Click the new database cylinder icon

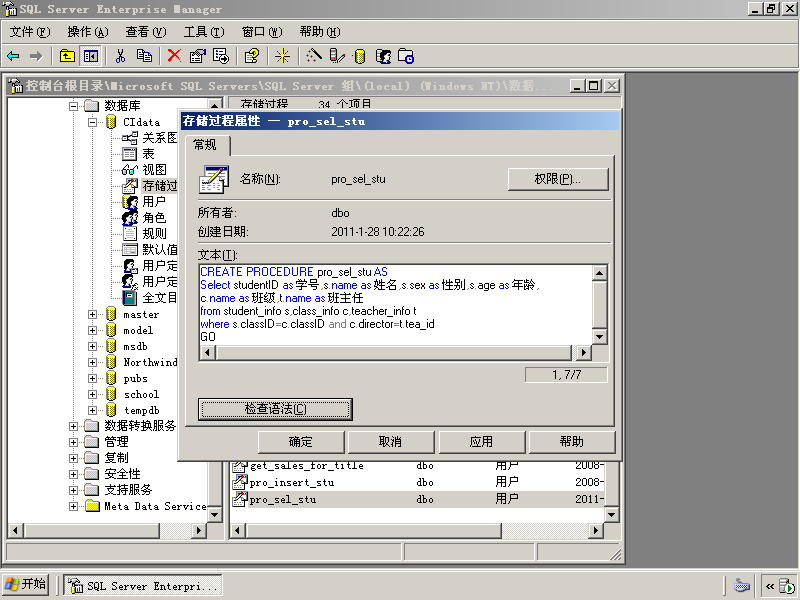coord(360,56)
